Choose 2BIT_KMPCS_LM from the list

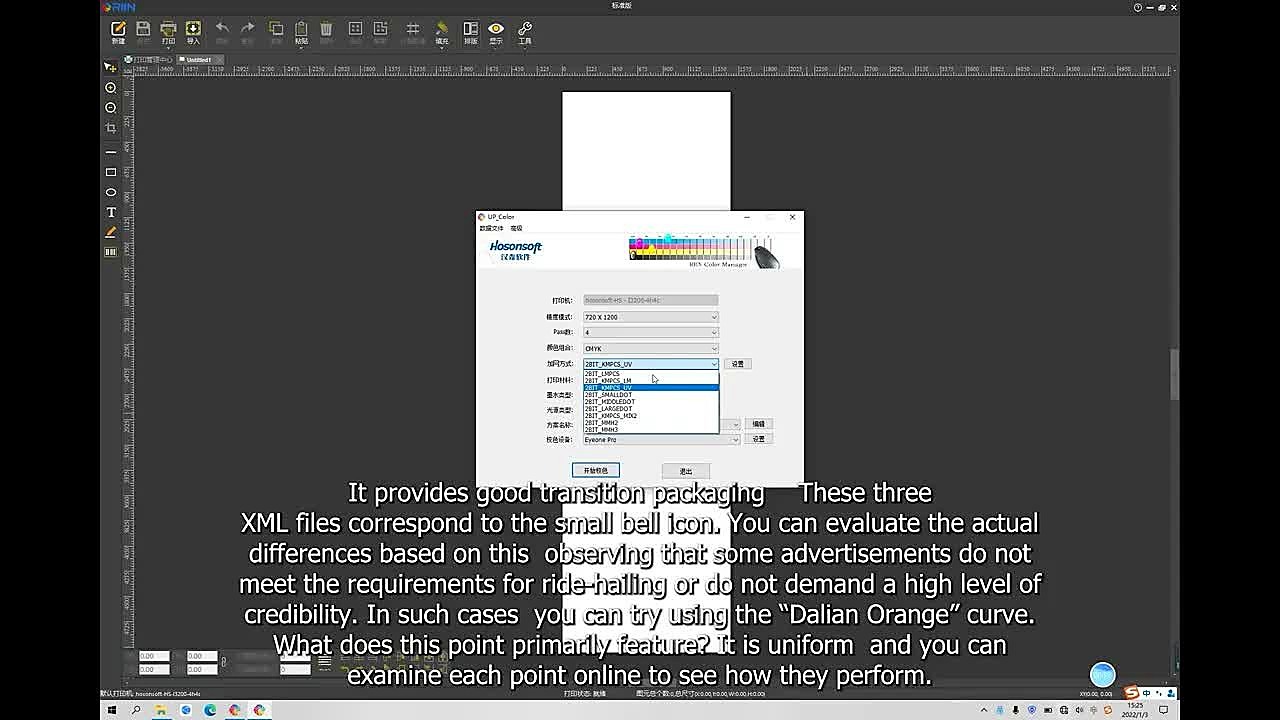click(x=651, y=380)
